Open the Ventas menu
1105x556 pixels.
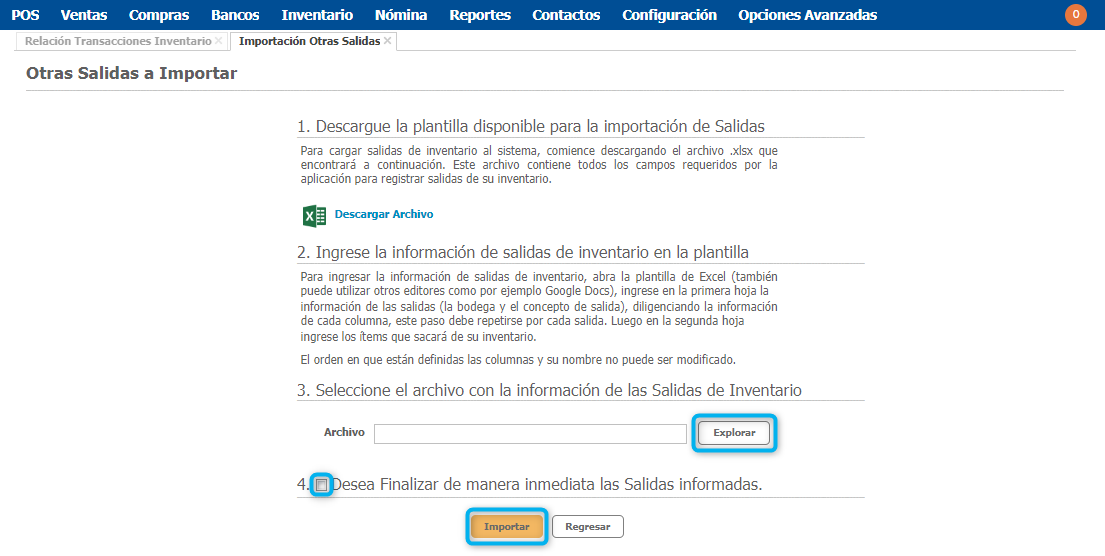click(x=84, y=15)
